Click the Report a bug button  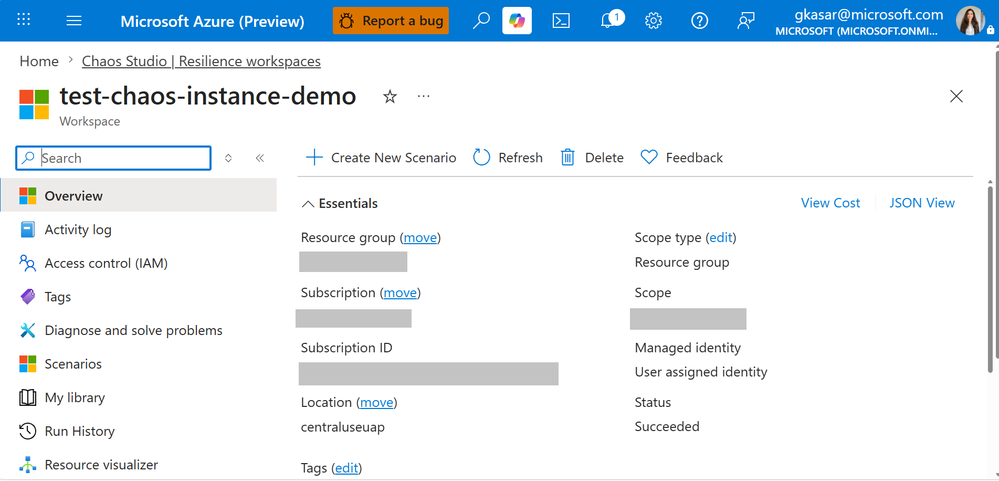(x=391, y=21)
